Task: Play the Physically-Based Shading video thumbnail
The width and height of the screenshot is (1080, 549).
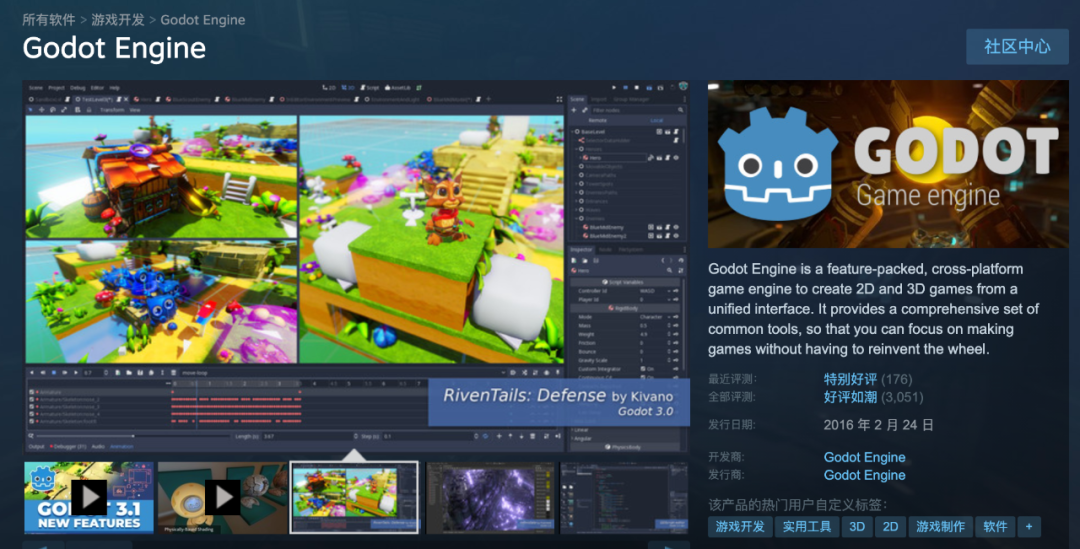Action: tap(222, 497)
